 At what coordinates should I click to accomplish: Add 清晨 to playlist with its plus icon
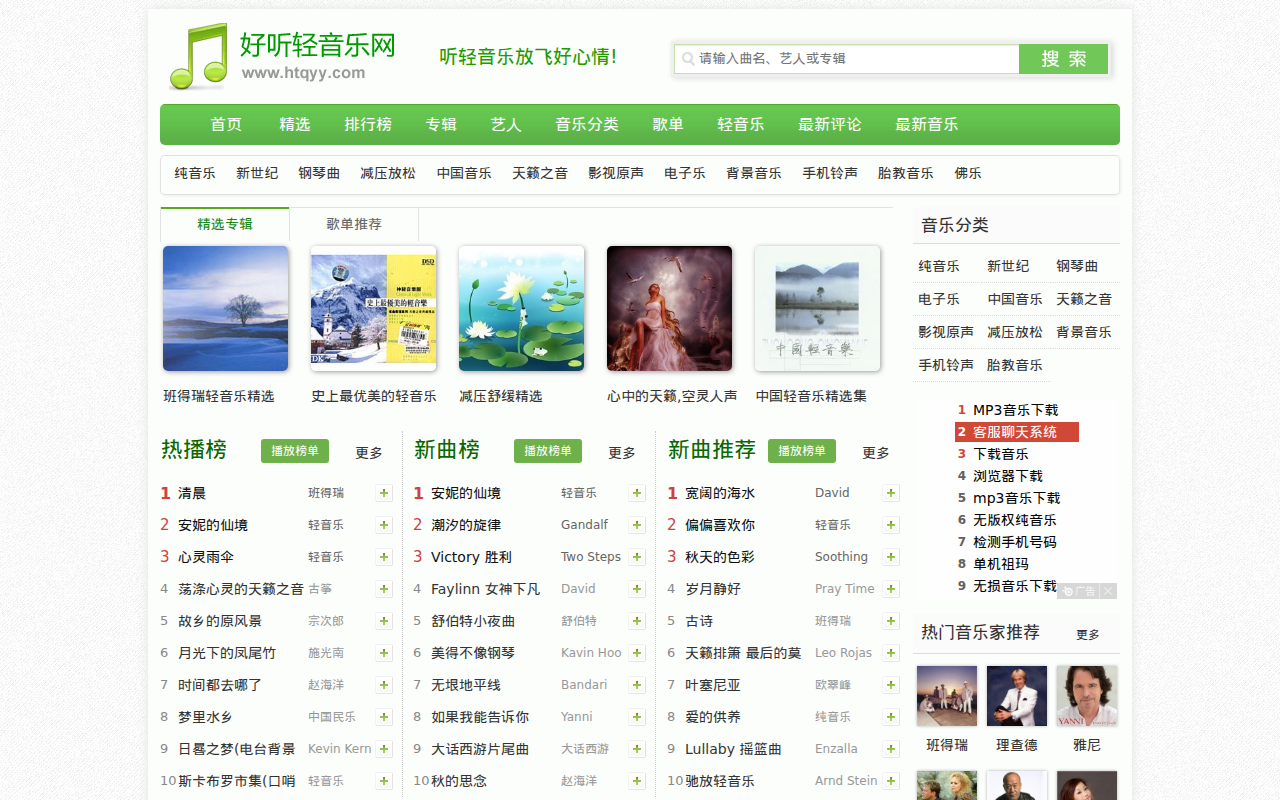(x=384, y=492)
